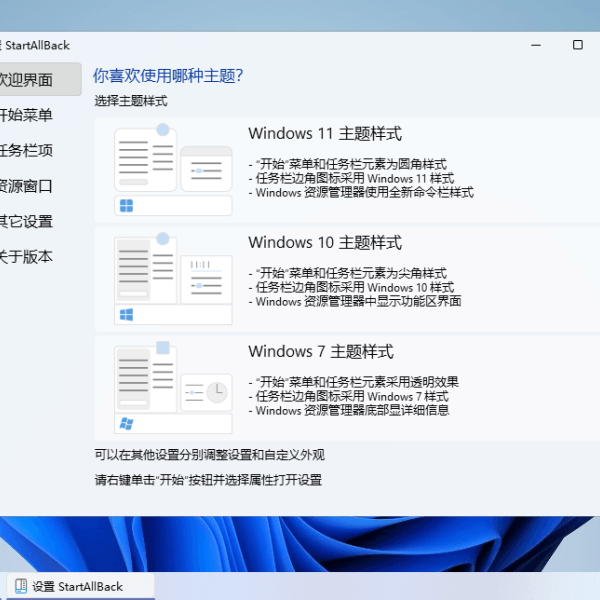Open the 欢迎界面 sidebar page
Viewport: 600px width, 600px height.
(x=40, y=80)
